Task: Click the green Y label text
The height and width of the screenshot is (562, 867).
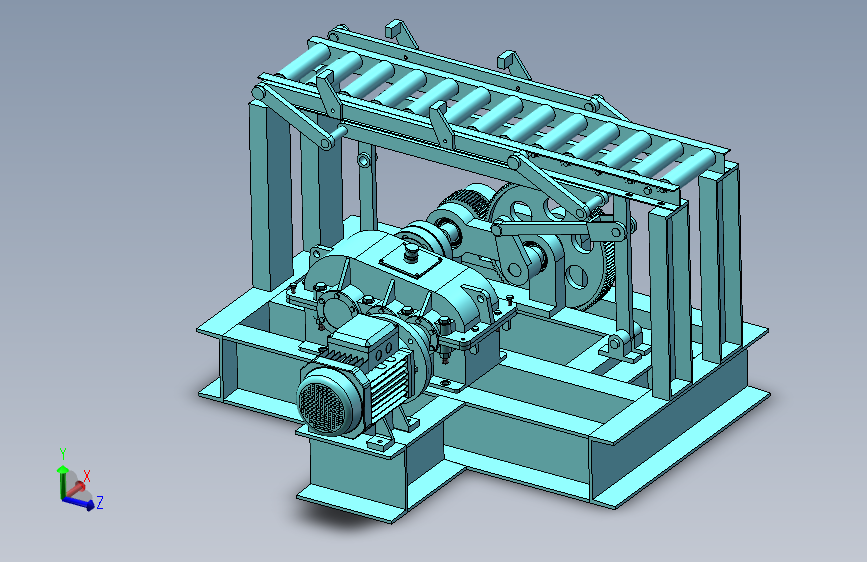Action: point(62,454)
